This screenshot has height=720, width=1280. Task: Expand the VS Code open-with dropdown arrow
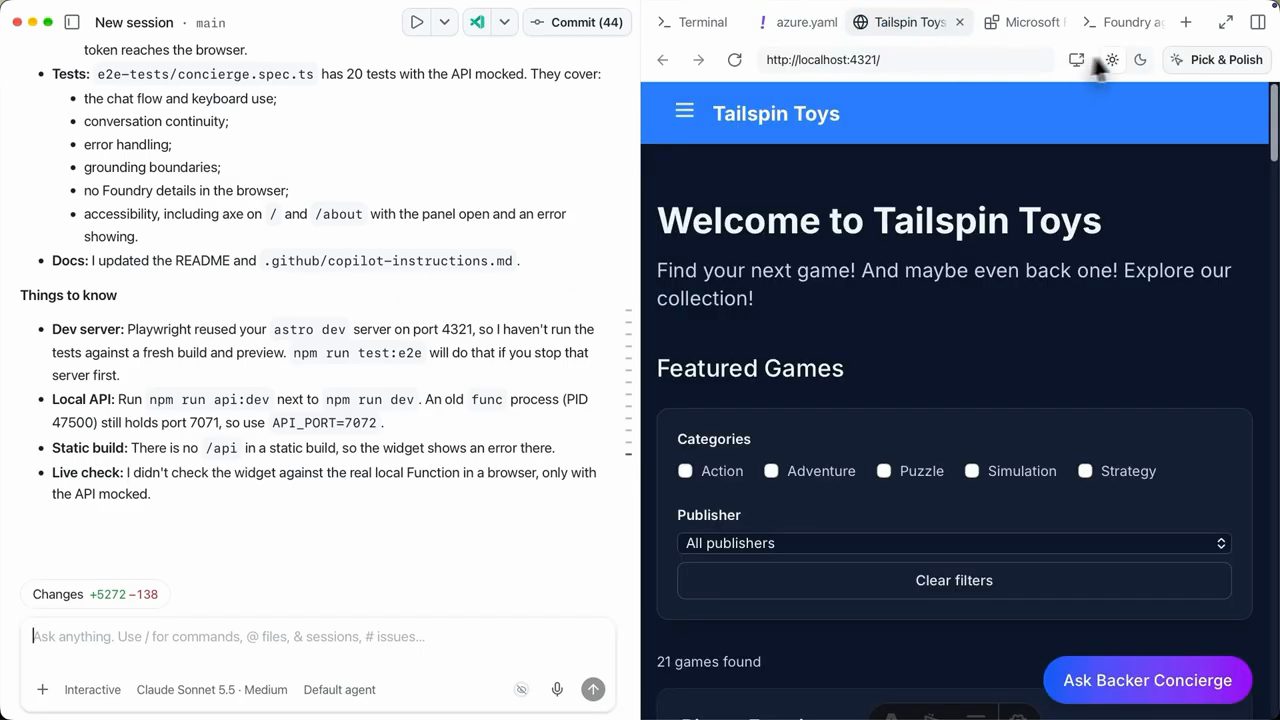[505, 22]
